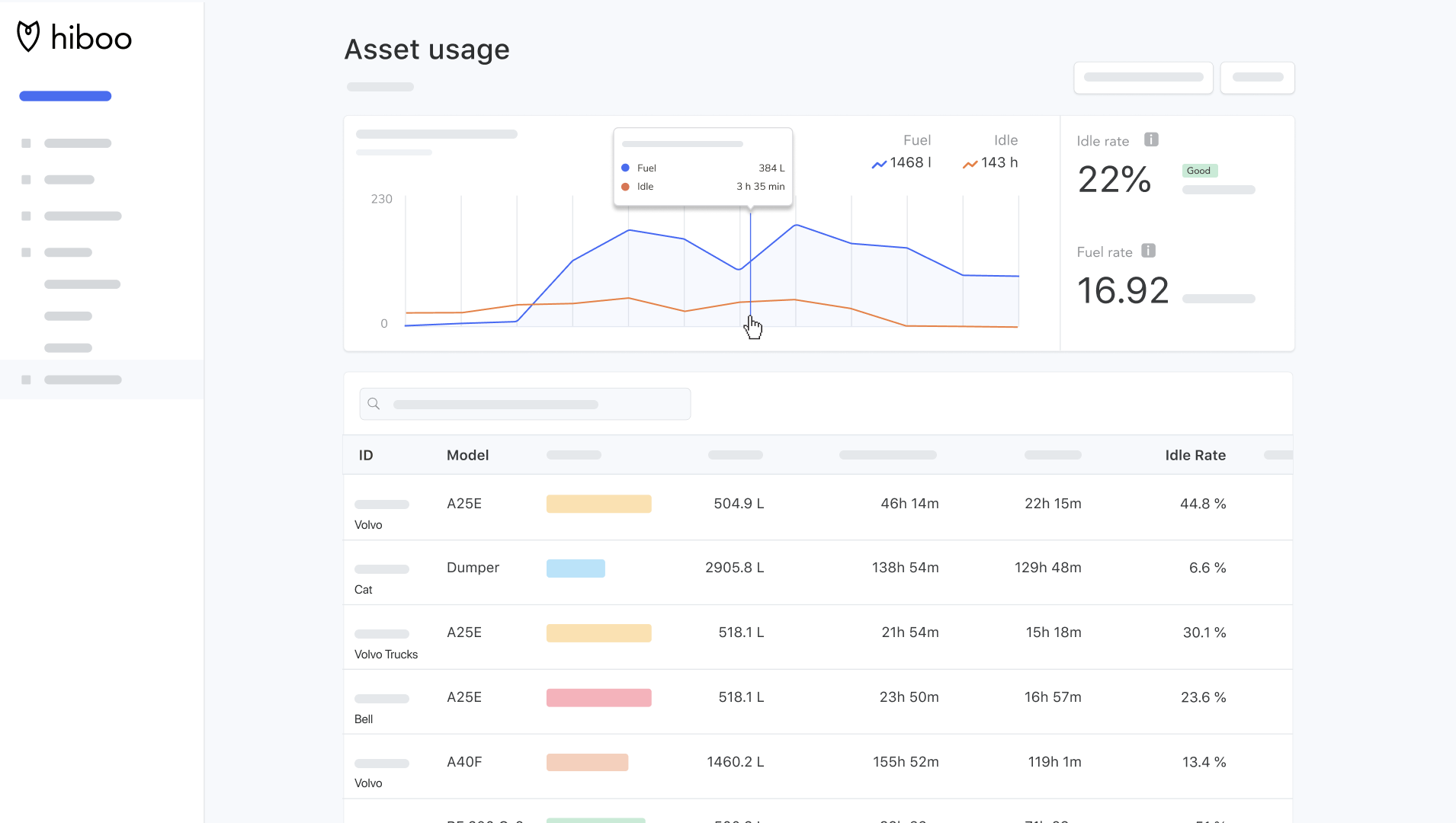Click the 16.92 fuel rate value
Viewport: 1456px width, 823px height.
coord(1123,291)
